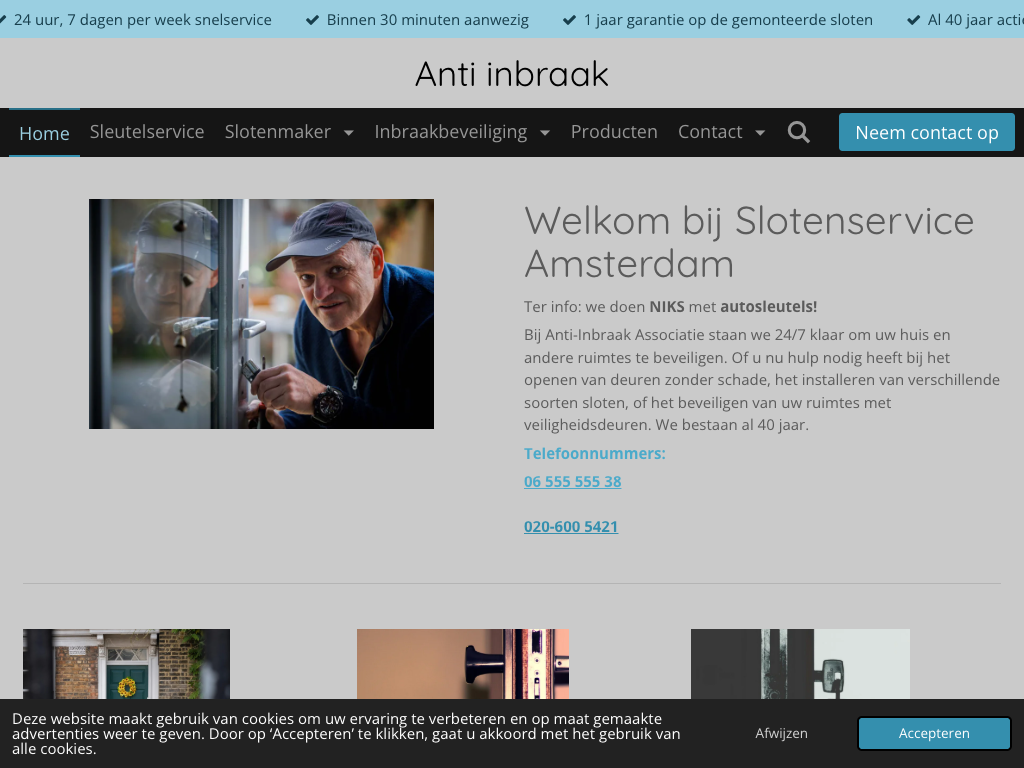Open the locksmith photo at the door
Image resolution: width=1024 pixels, height=768 pixels.
pos(261,314)
